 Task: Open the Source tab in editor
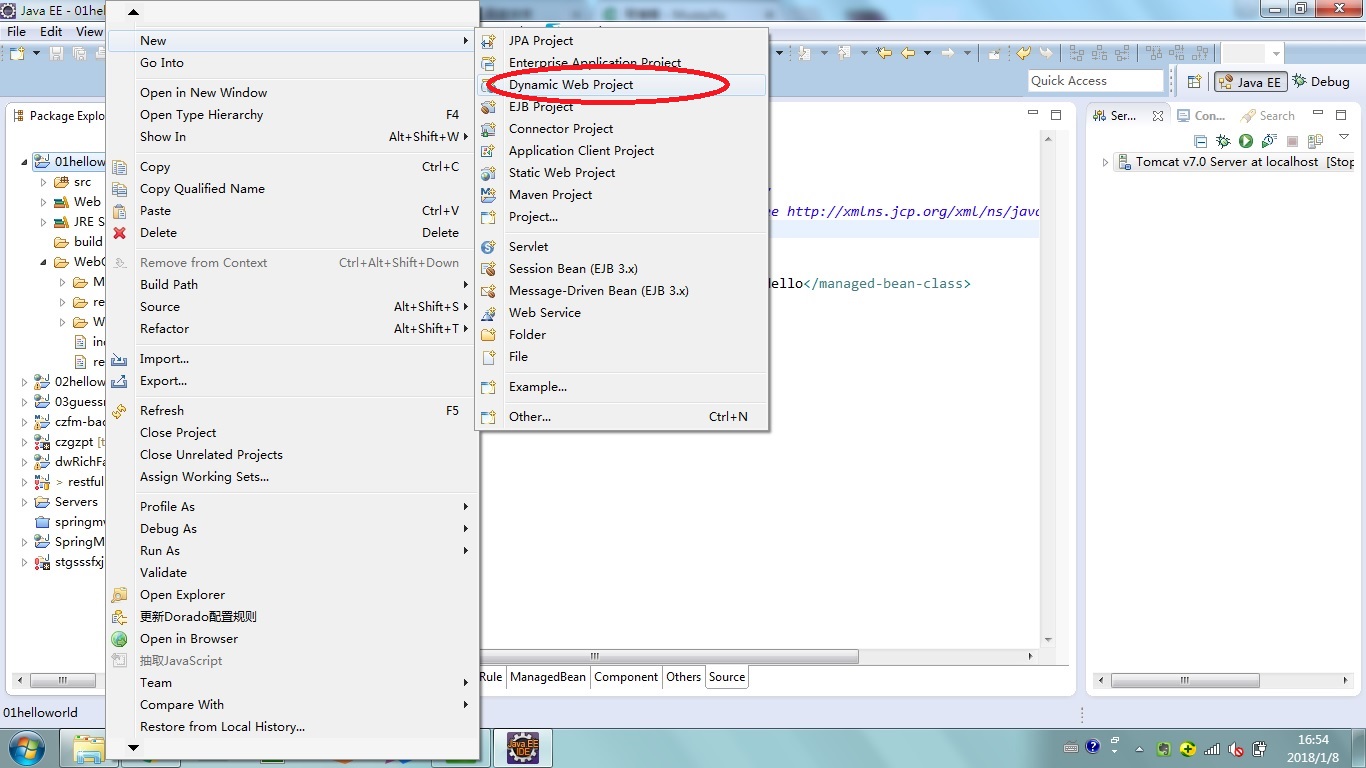[x=727, y=677]
